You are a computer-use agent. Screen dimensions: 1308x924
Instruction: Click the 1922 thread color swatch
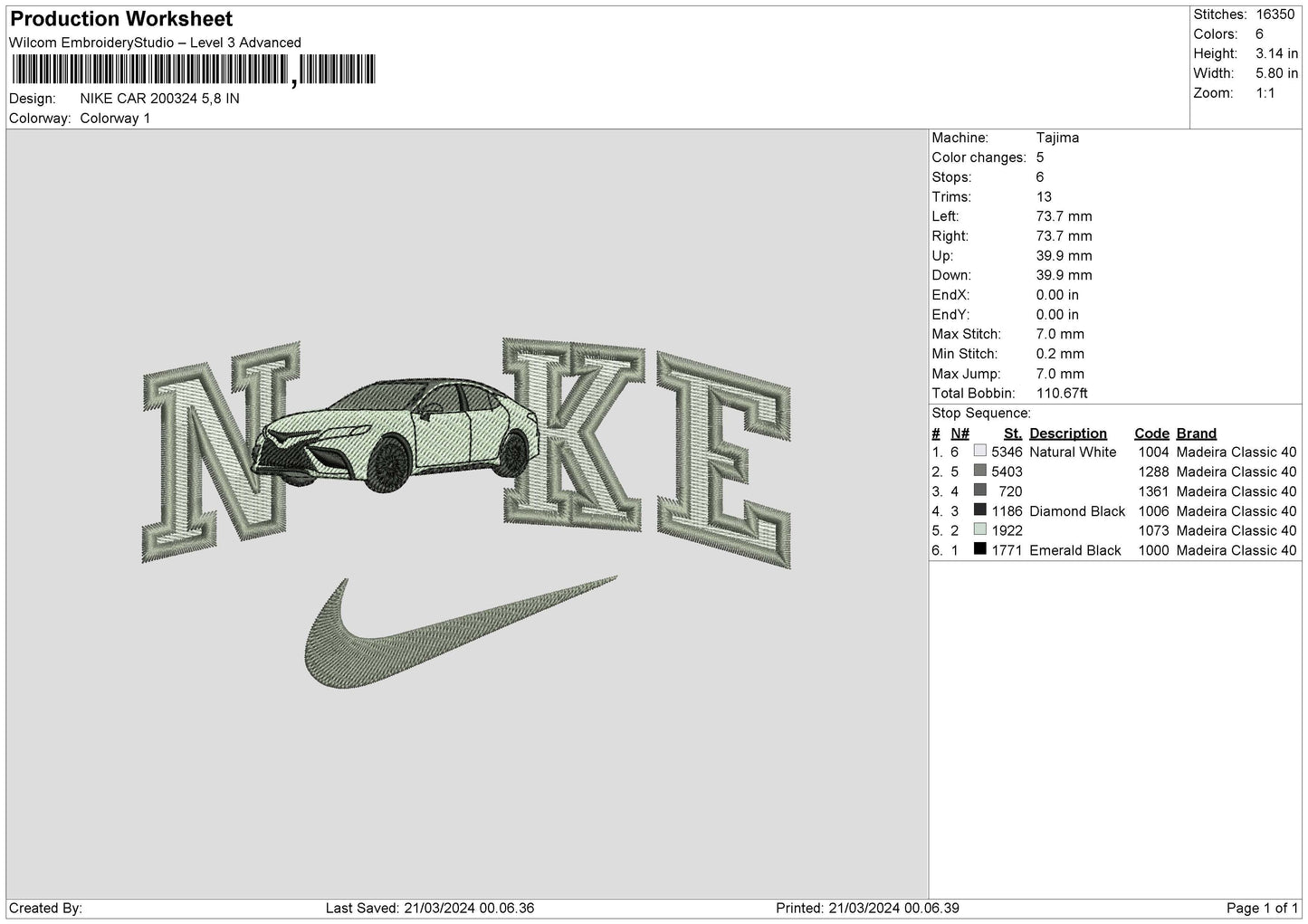(979, 529)
